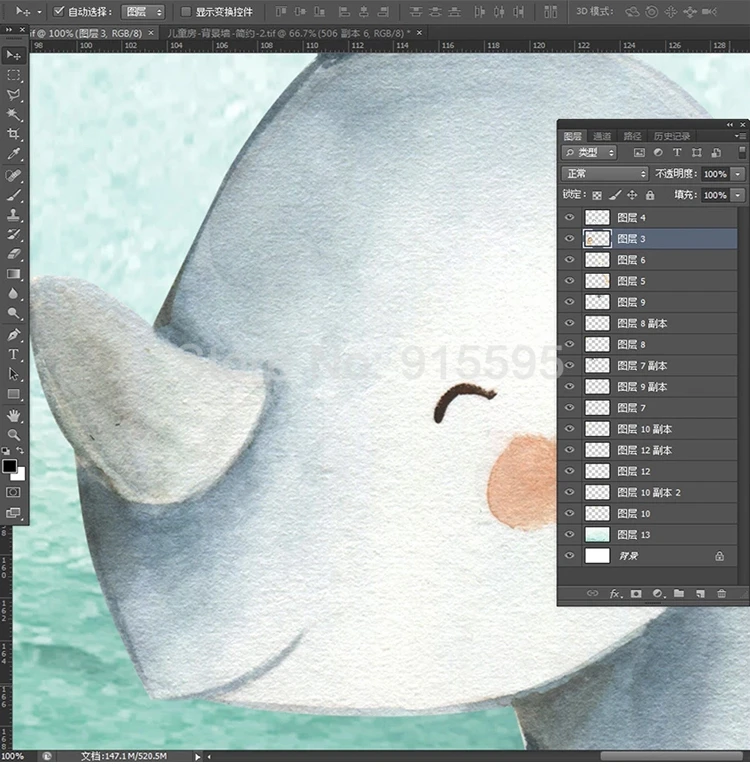Select the Hand tool
This screenshot has width=750, height=772.
[x=14, y=414]
